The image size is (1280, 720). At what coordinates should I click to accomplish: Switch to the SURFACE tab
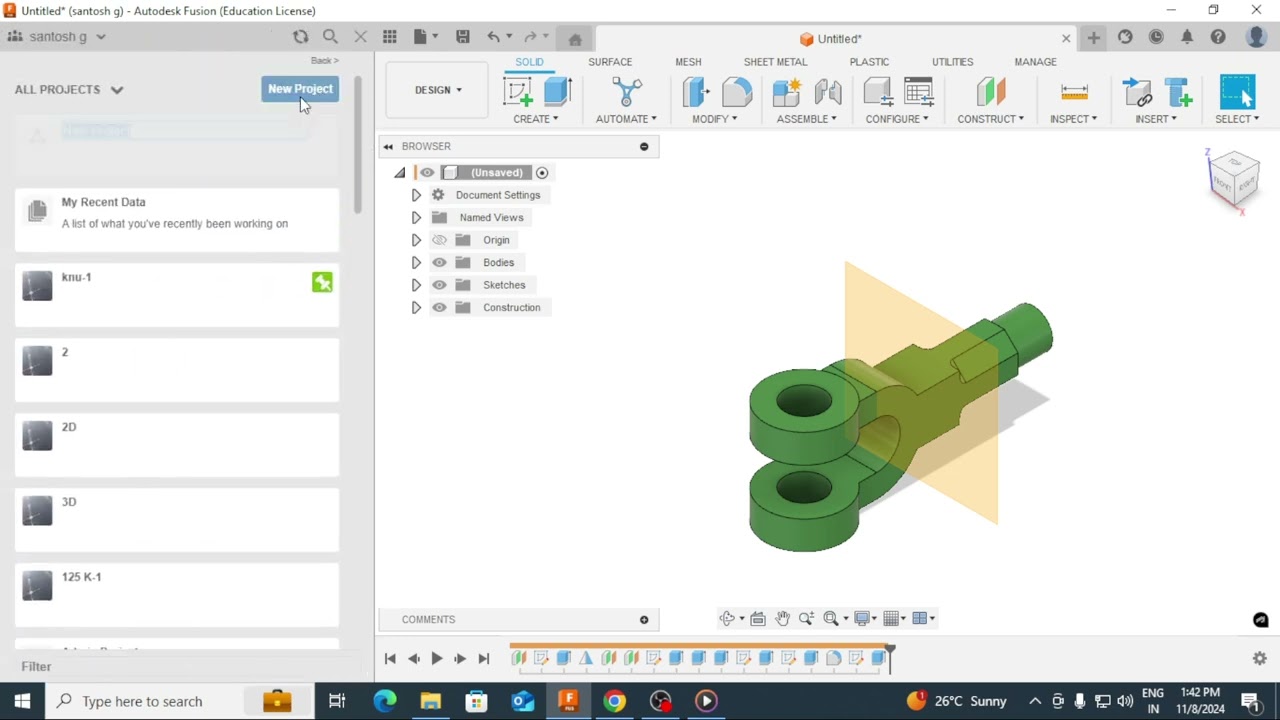tap(610, 62)
